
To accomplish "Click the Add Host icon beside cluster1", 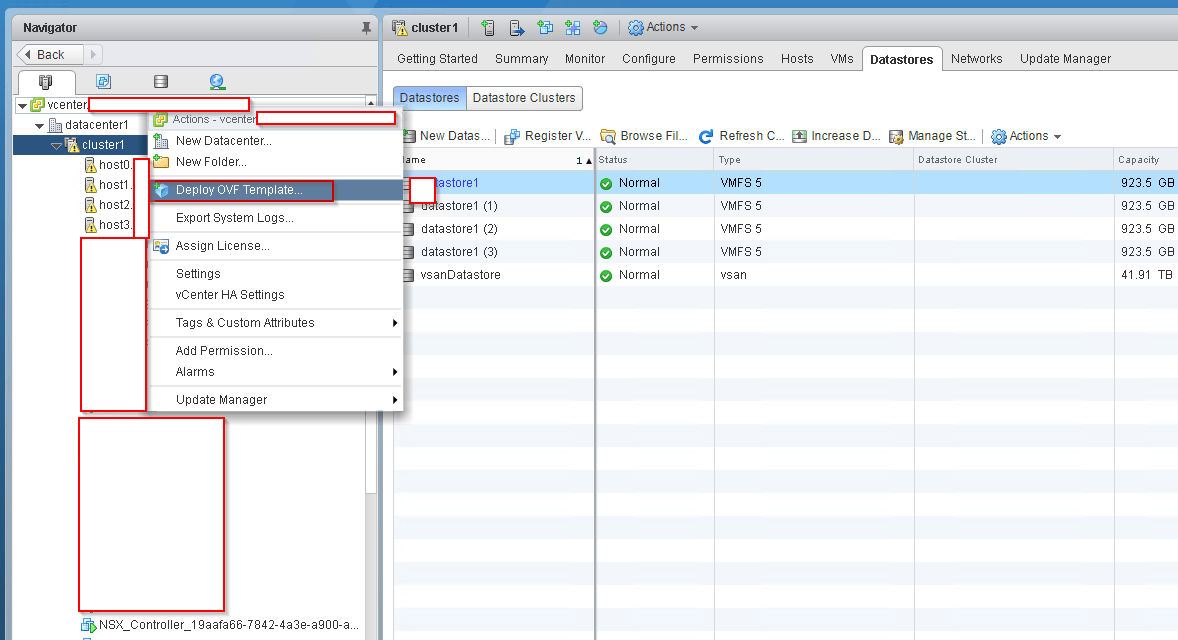I will click(x=488, y=28).
